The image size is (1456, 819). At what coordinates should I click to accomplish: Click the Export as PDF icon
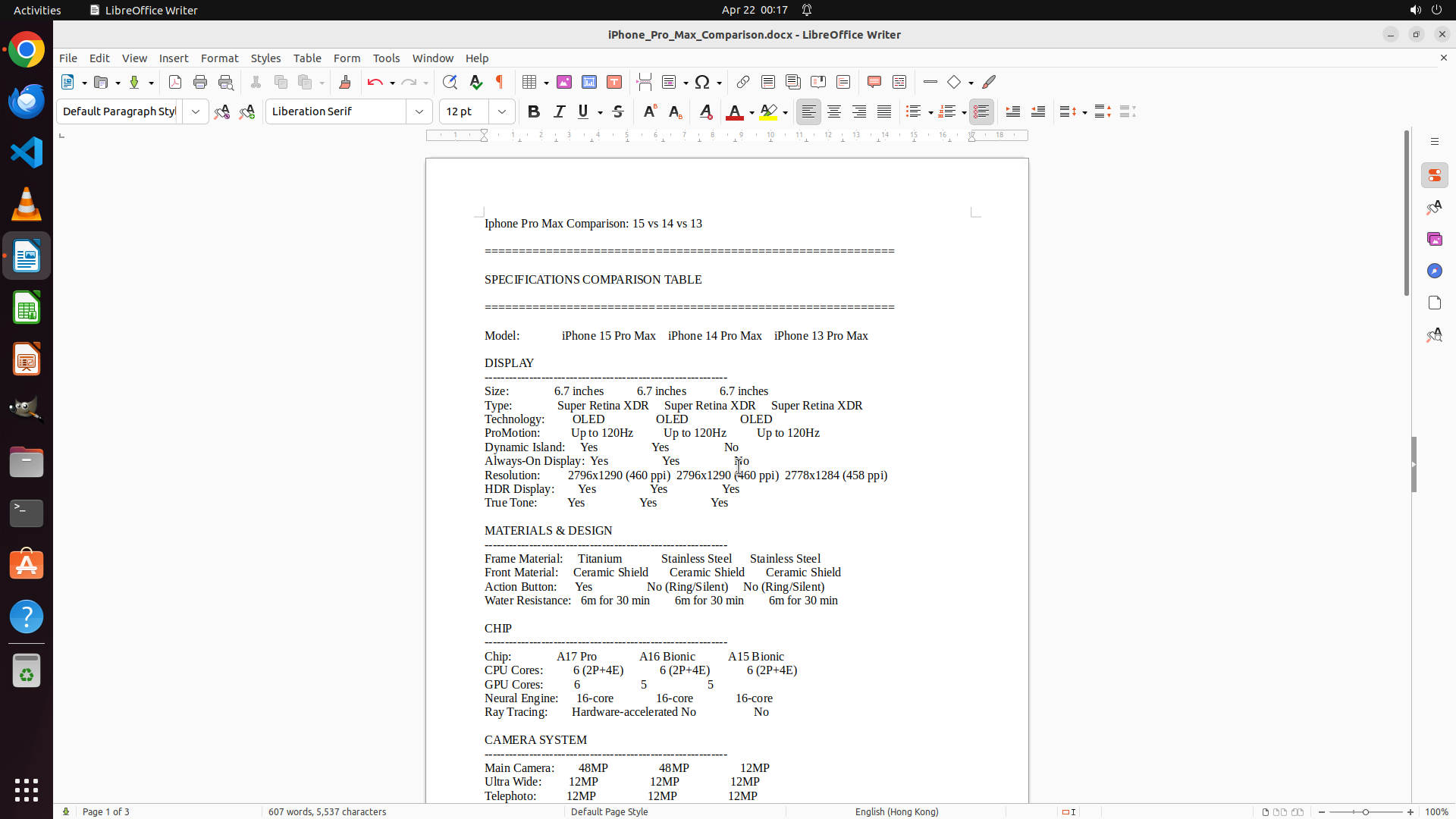[x=175, y=82]
